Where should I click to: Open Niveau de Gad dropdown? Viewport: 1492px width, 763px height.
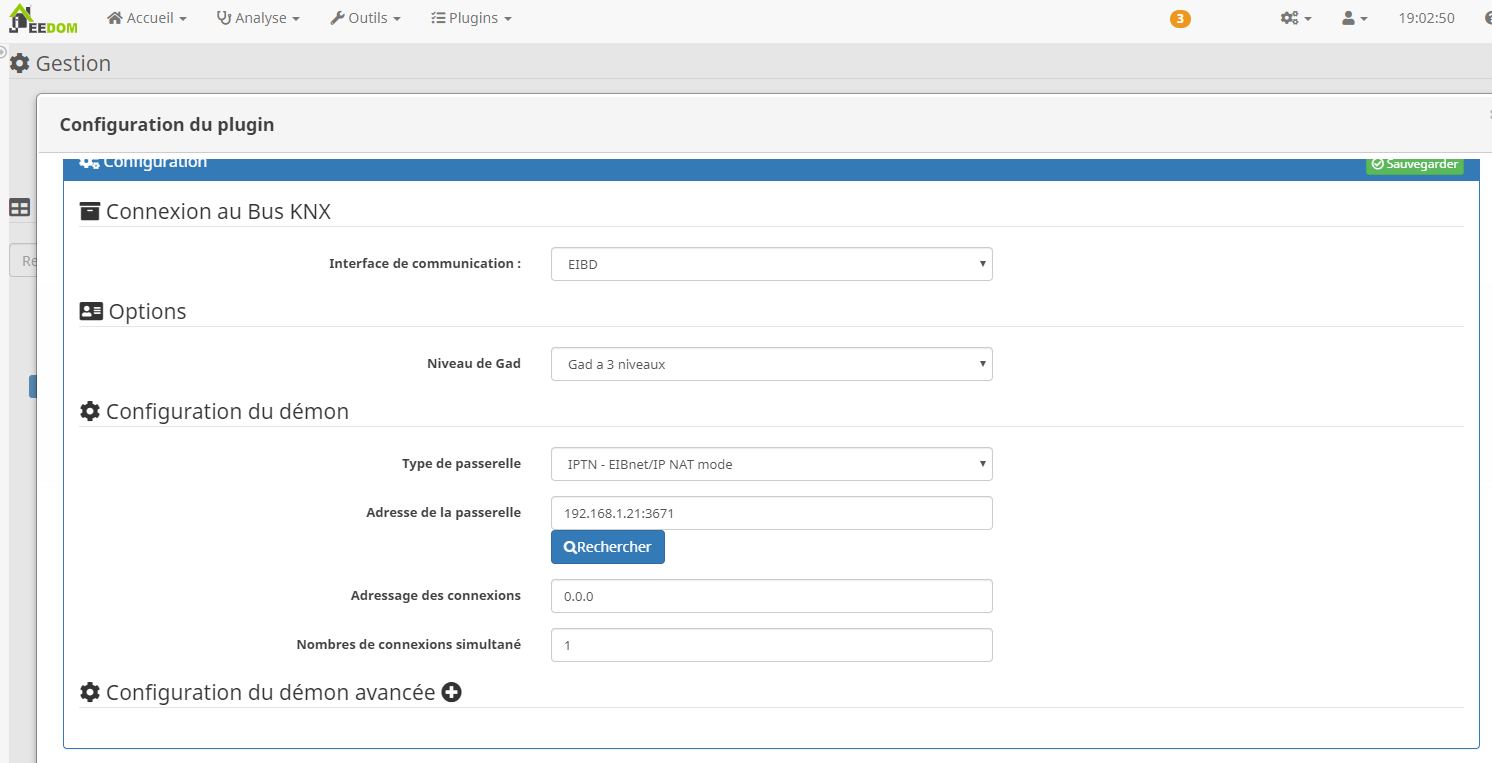771,364
